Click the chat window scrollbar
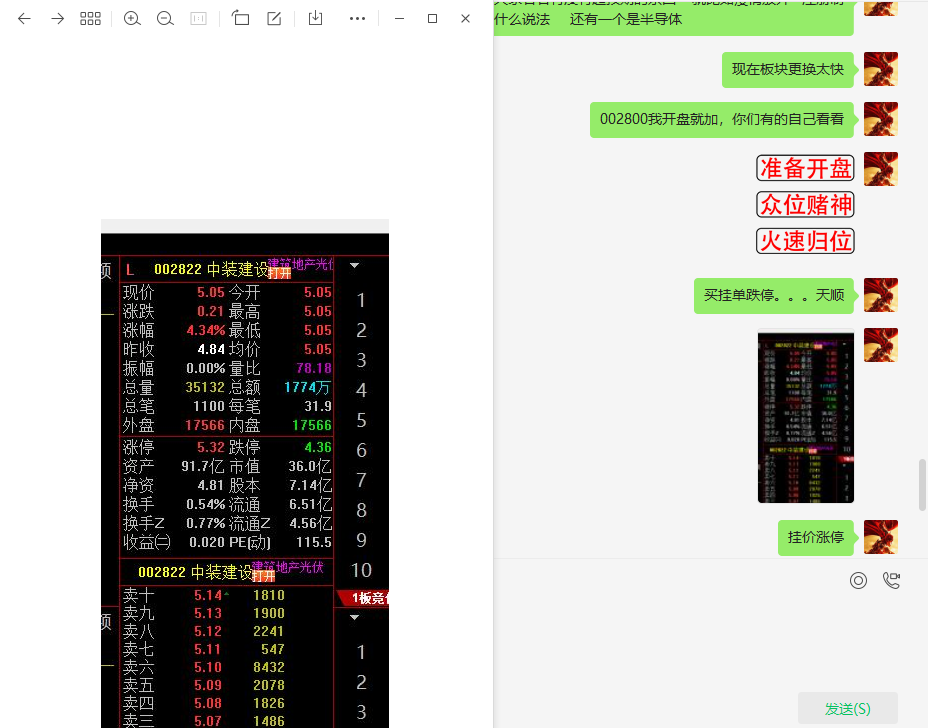Screen dimensions: 928x728 [x=922, y=484]
